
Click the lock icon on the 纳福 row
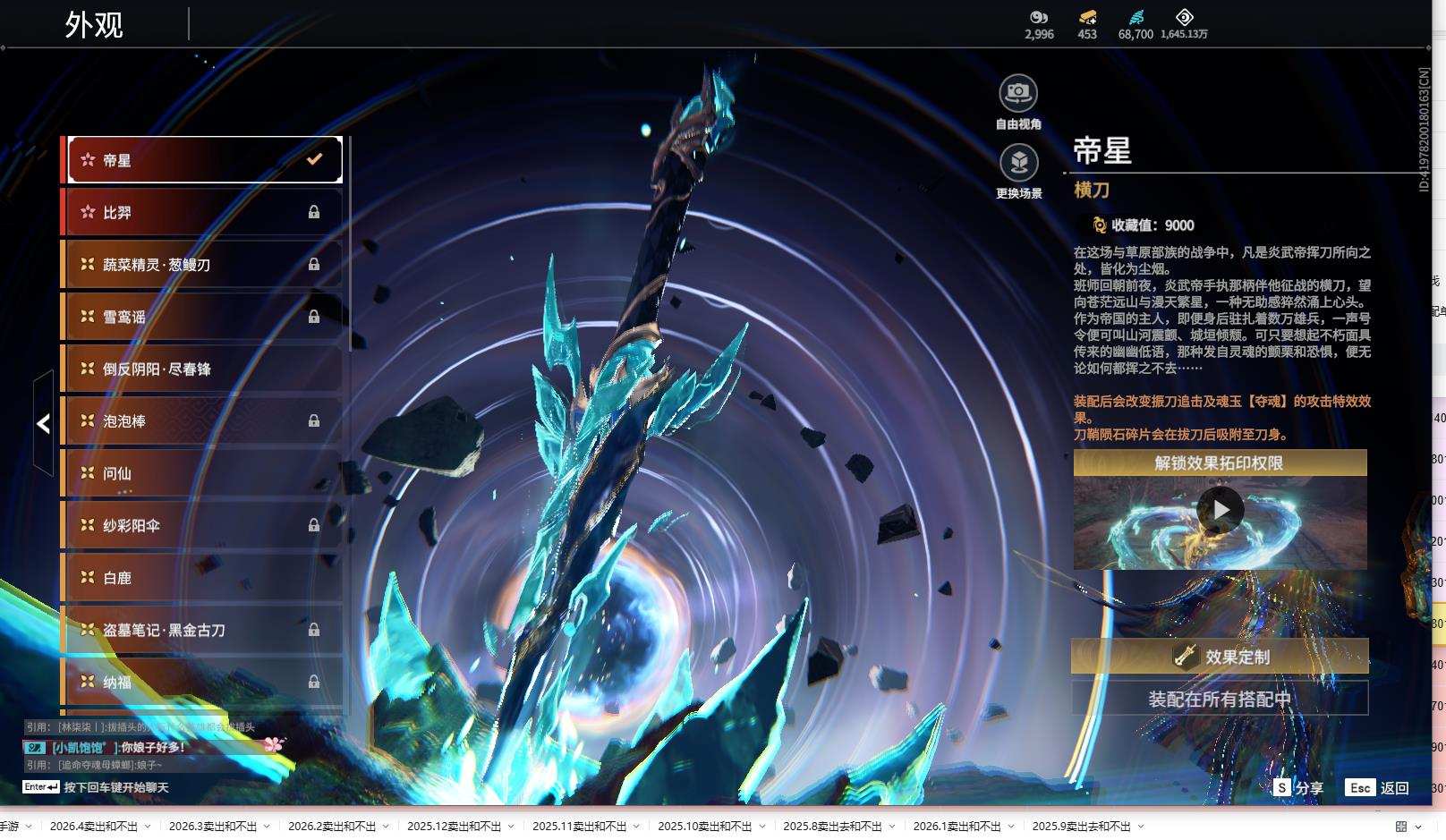[x=314, y=682]
